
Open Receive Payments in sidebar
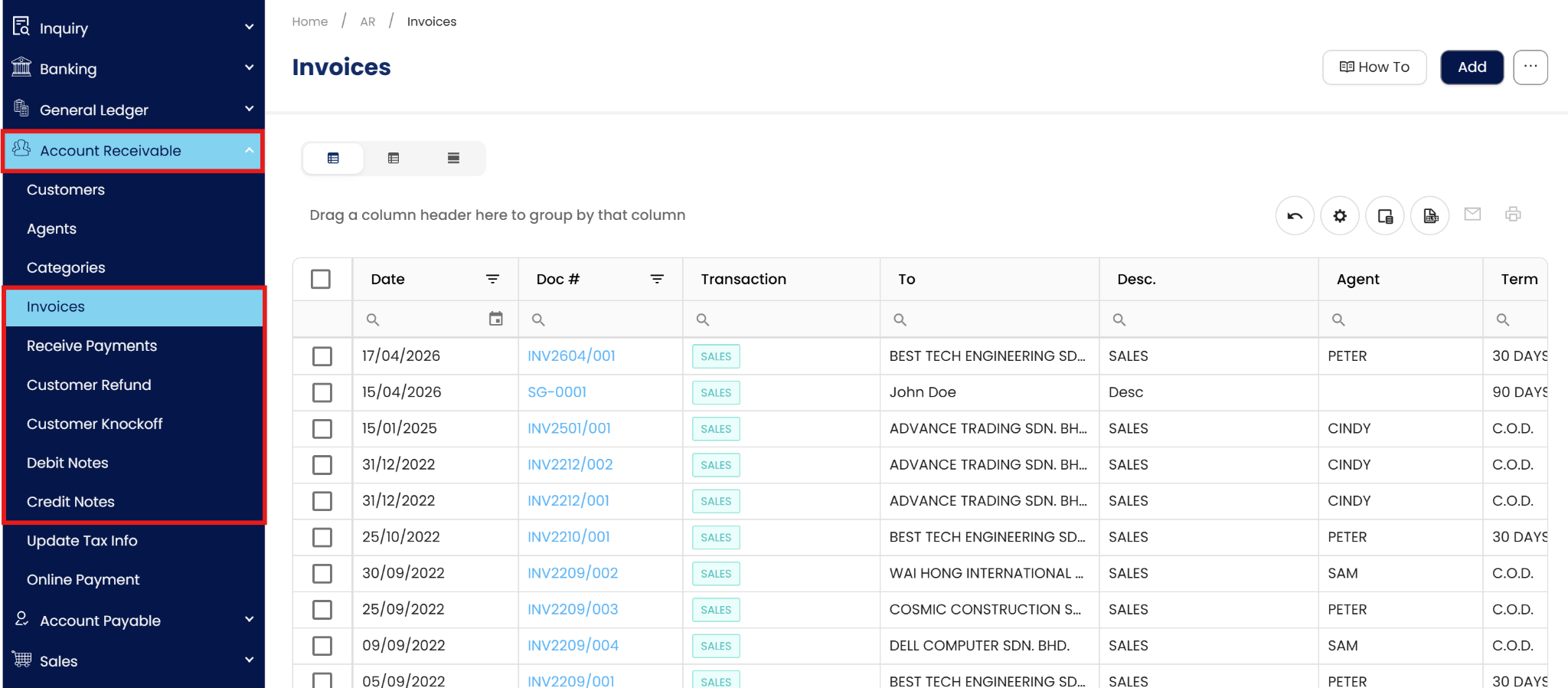pyautogui.click(x=92, y=346)
